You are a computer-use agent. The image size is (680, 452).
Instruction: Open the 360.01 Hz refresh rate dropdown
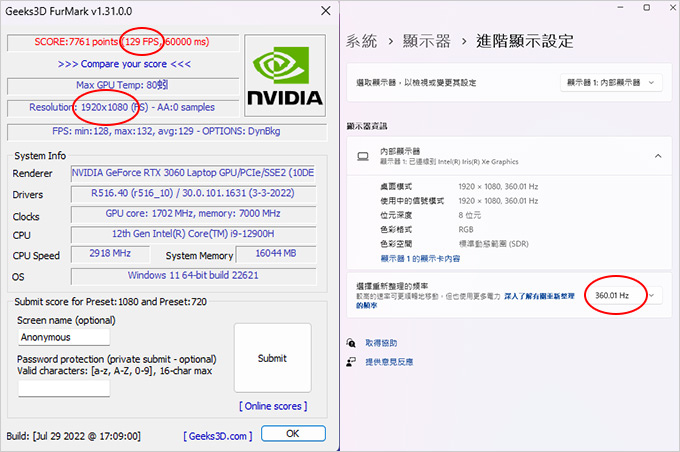tap(623, 295)
